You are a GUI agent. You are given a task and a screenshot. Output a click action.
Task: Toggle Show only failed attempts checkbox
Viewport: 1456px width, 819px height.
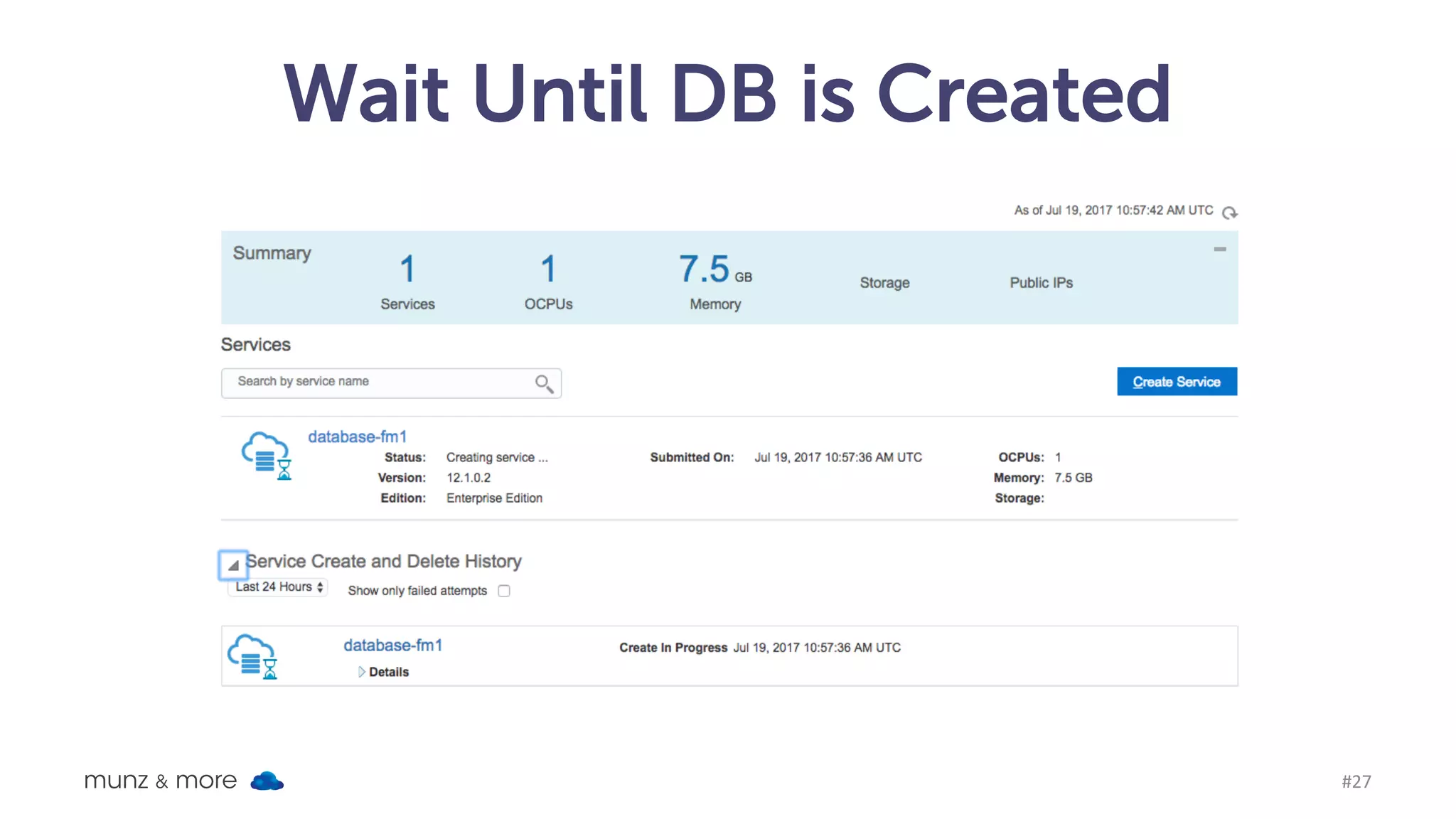point(504,591)
